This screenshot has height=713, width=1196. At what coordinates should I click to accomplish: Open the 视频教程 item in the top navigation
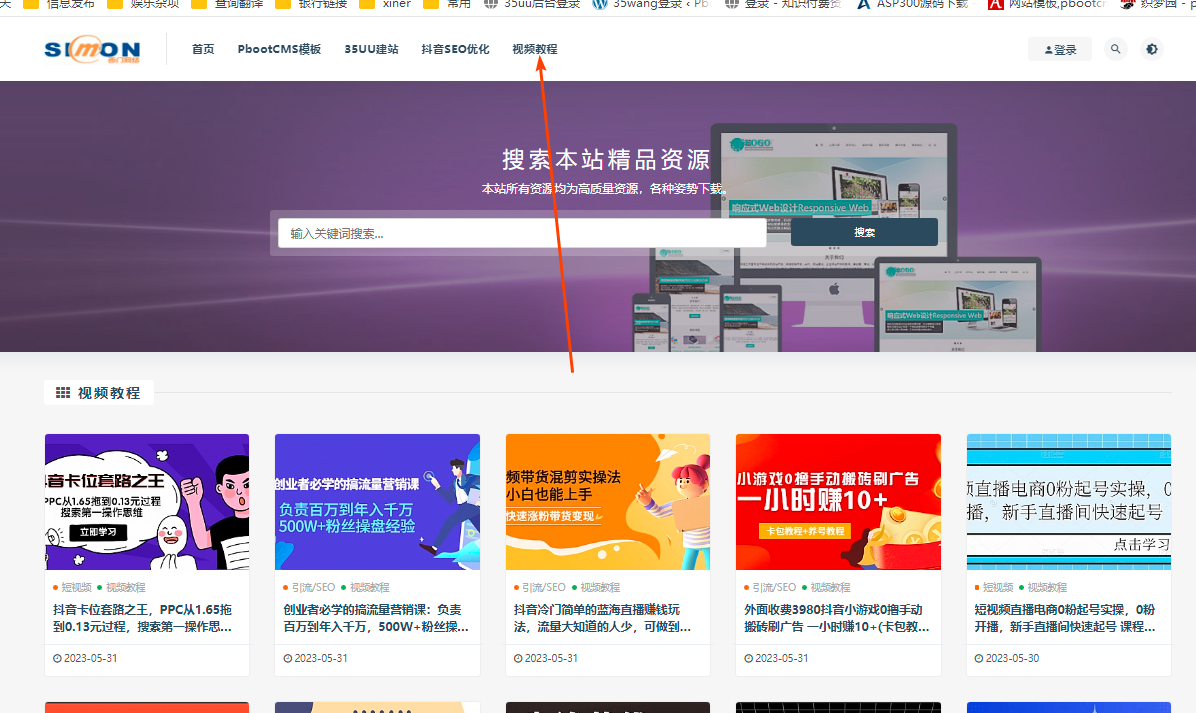tap(535, 49)
